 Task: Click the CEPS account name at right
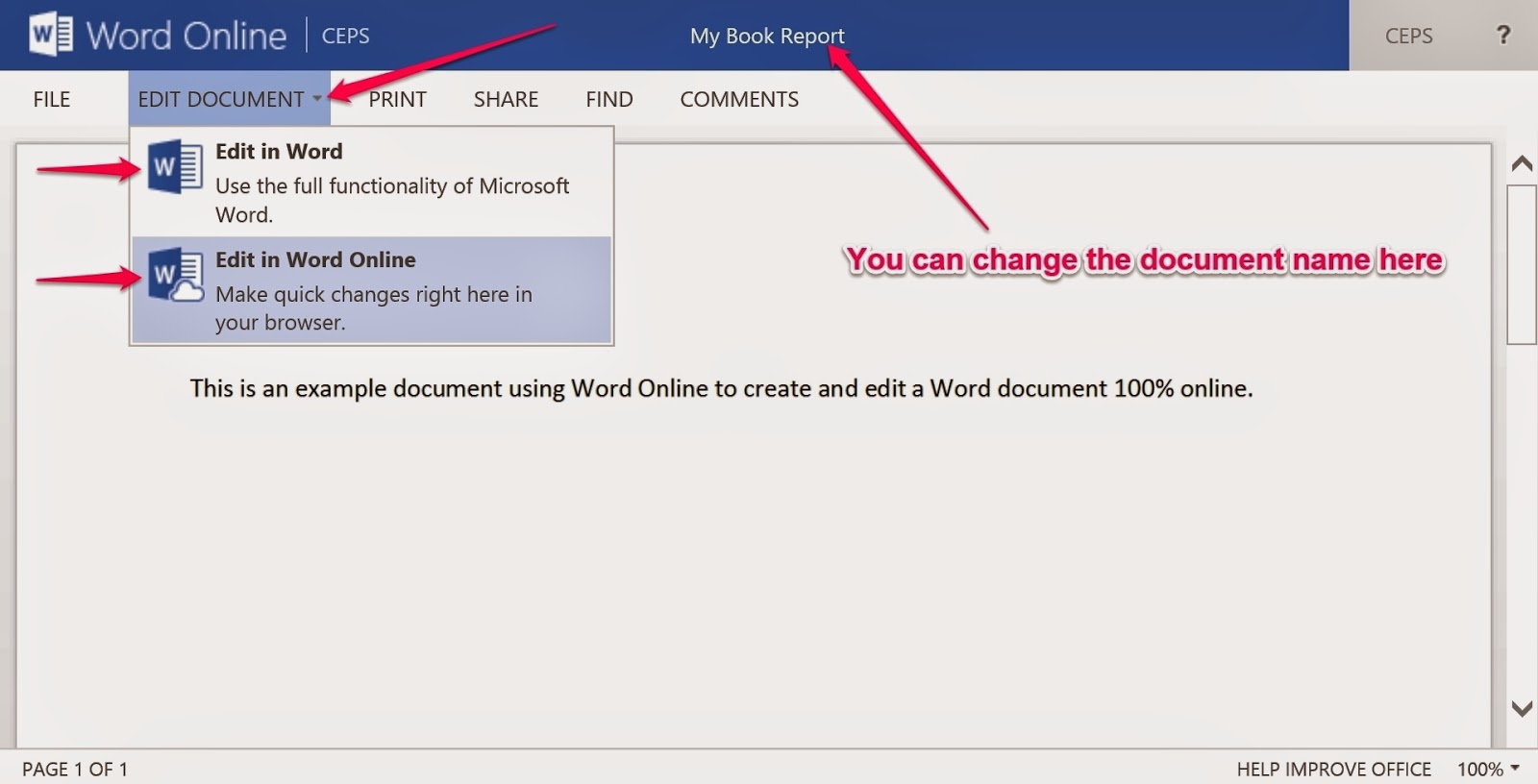click(1408, 36)
